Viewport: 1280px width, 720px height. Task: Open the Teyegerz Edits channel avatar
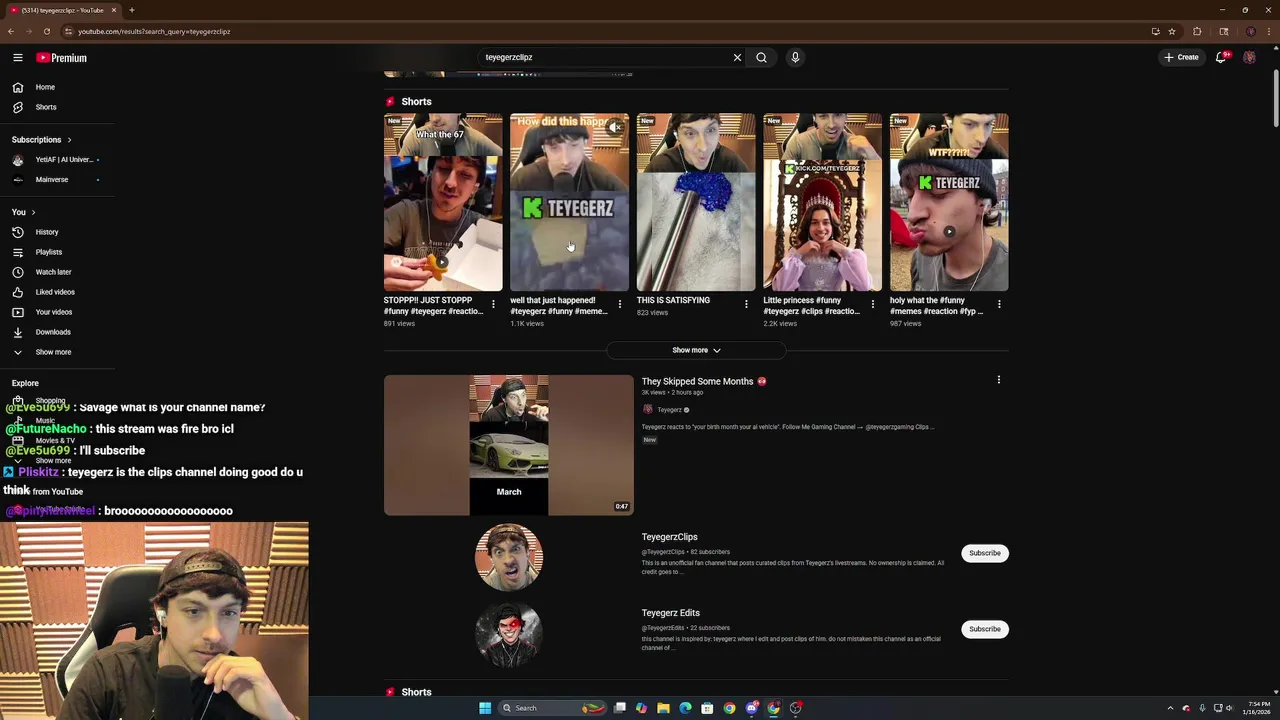(x=509, y=634)
